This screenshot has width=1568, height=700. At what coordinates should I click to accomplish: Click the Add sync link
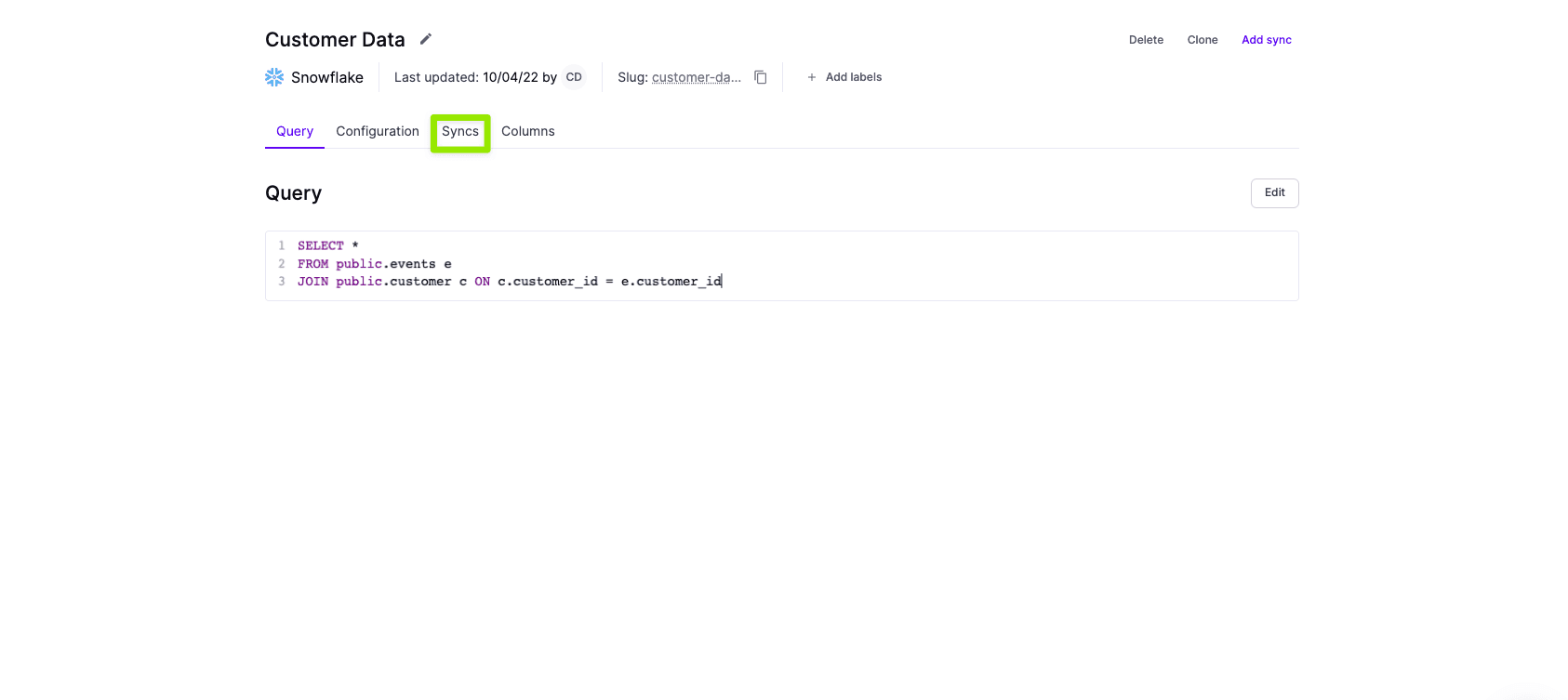pyautogui.click(x=1266, y=40)
